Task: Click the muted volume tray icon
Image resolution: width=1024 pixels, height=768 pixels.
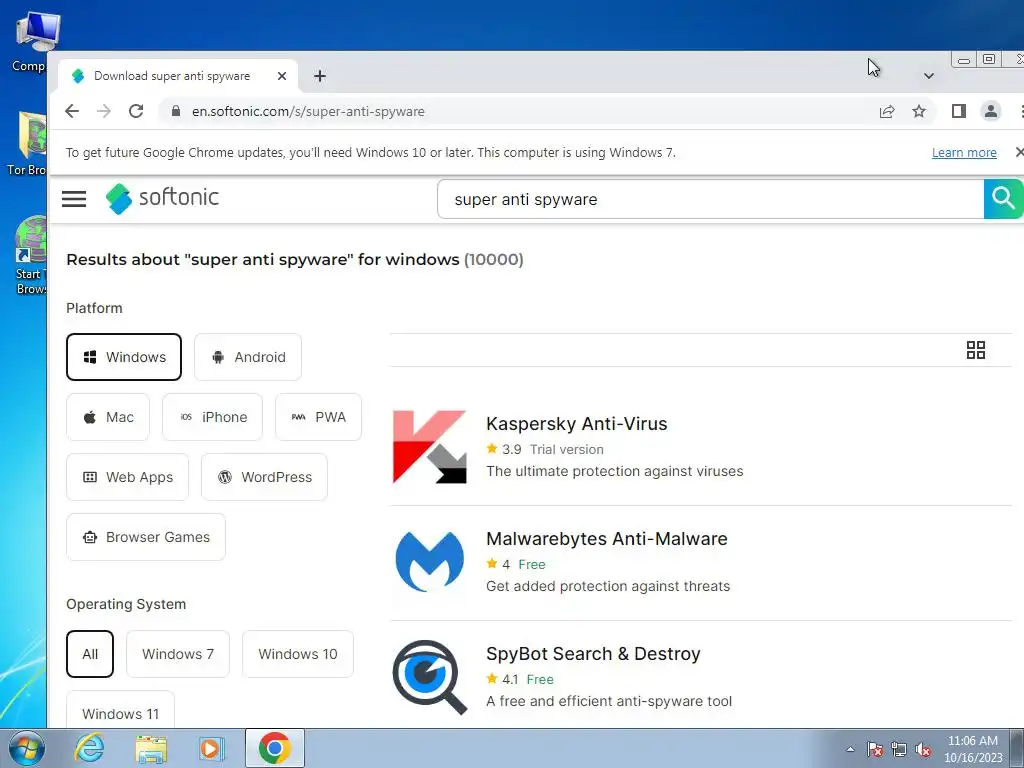Action: click(923, 749)
